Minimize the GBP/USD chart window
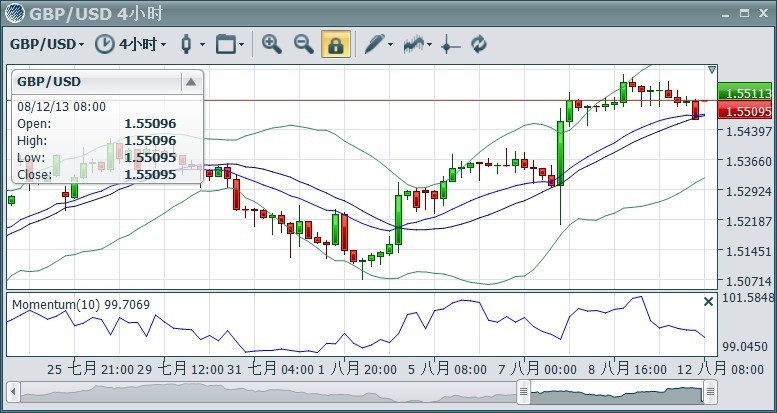This screenshot has height=413, width=777. [x=726, y=14]
